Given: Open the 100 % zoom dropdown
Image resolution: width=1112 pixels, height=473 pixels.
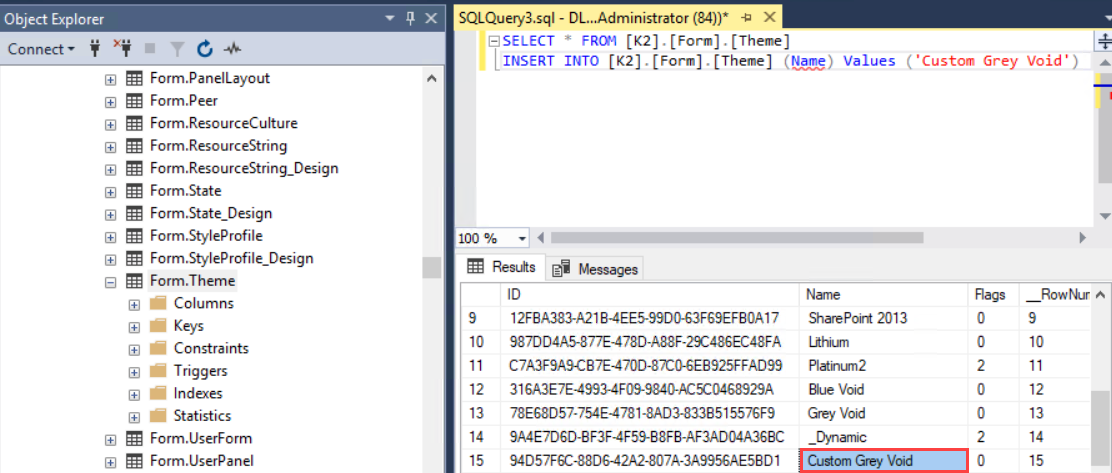Looking at the screenshot, I should [523, 238].
